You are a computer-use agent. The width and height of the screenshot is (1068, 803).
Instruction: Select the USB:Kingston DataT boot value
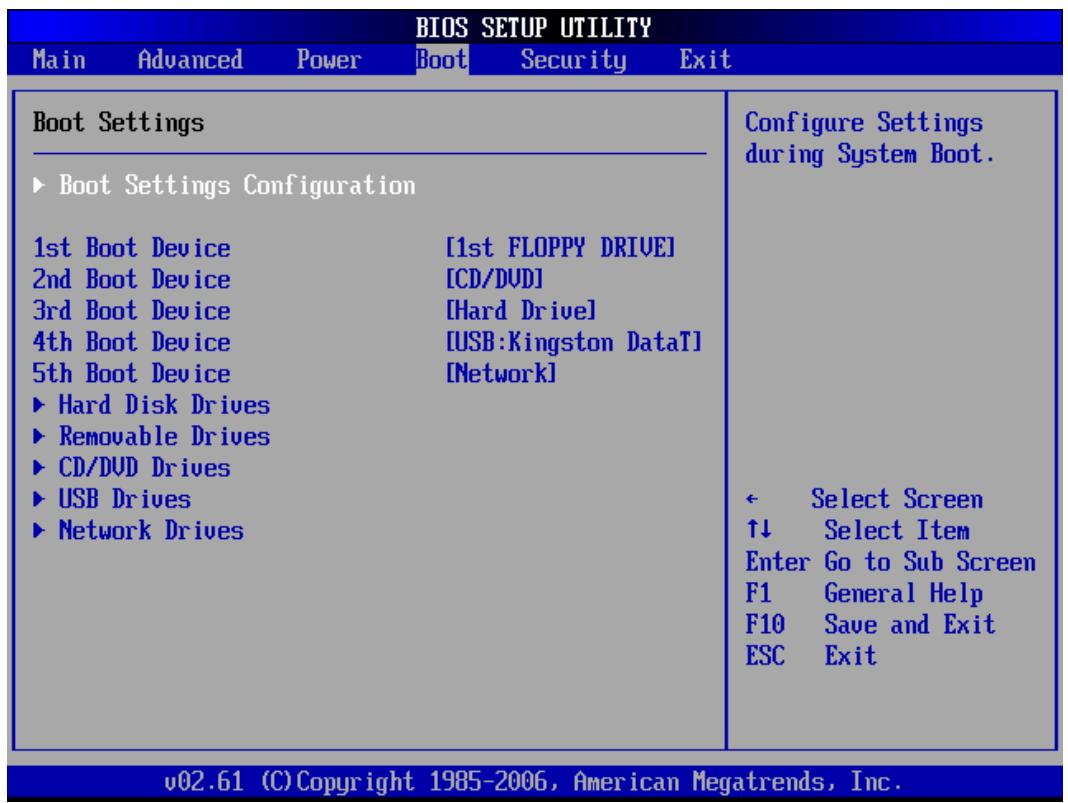click(x=573, y=342)
